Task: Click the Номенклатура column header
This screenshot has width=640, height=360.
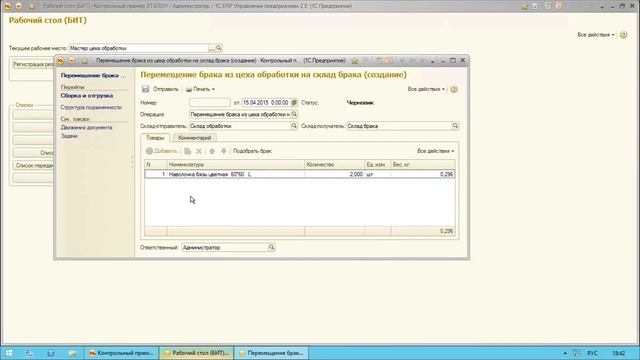Action: click(x=236, y=164)
